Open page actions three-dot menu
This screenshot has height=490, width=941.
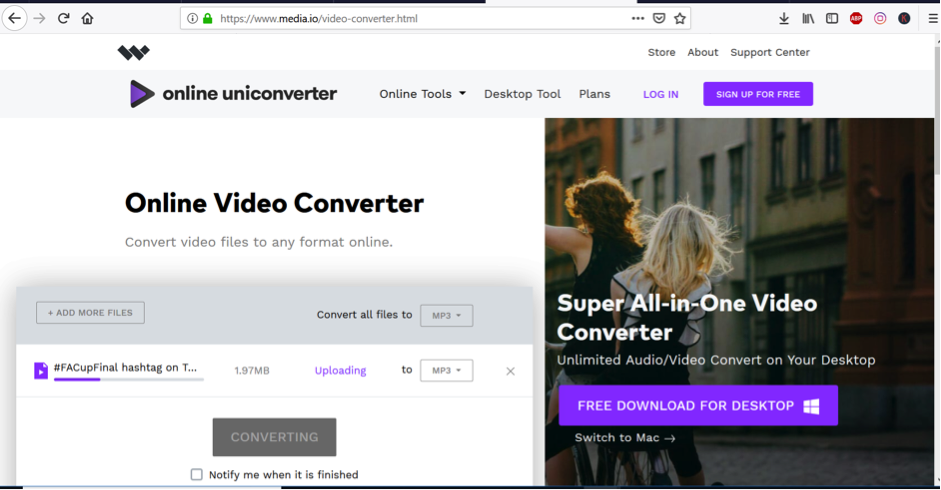(638, 19)
